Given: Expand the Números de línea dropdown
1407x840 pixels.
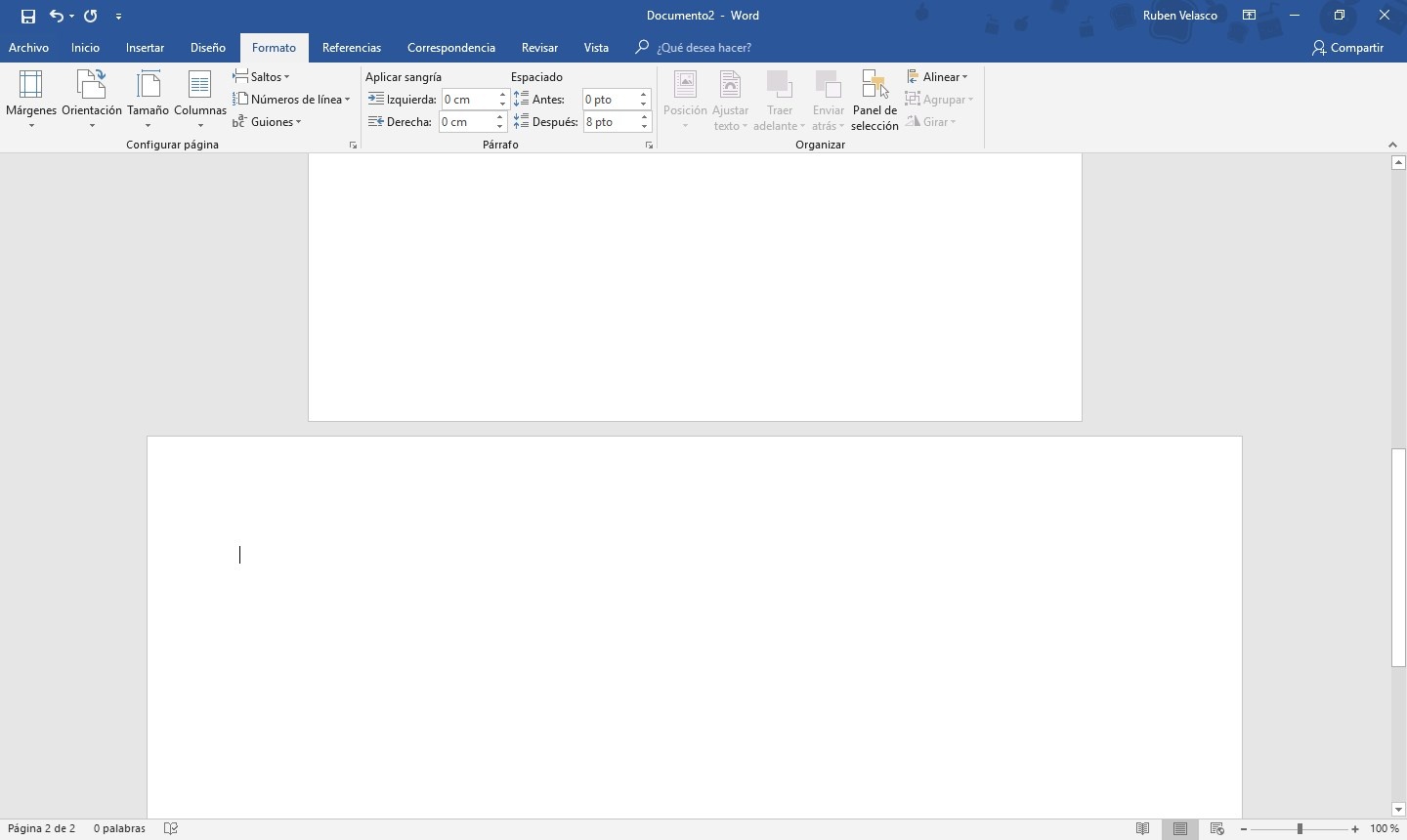Looking at the screenshot, I should 291,99.
